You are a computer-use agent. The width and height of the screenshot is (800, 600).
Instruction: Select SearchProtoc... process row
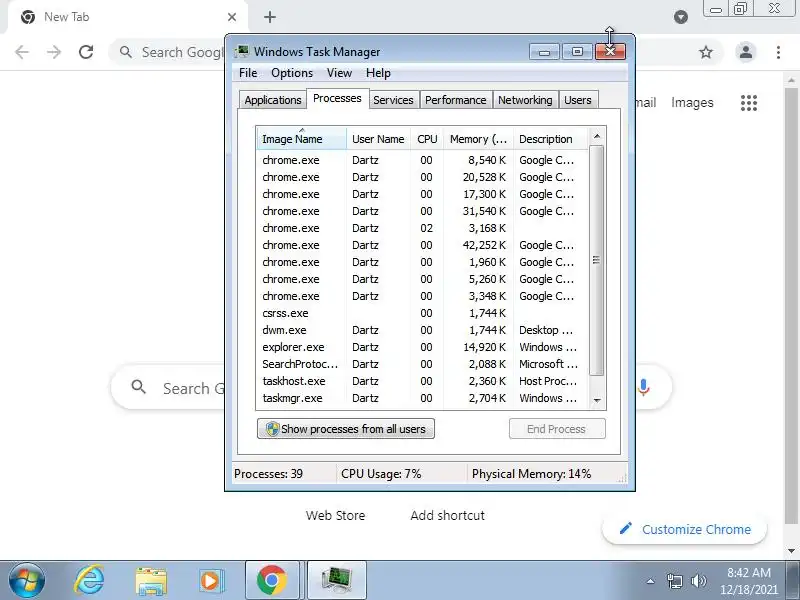click(422, 364)
